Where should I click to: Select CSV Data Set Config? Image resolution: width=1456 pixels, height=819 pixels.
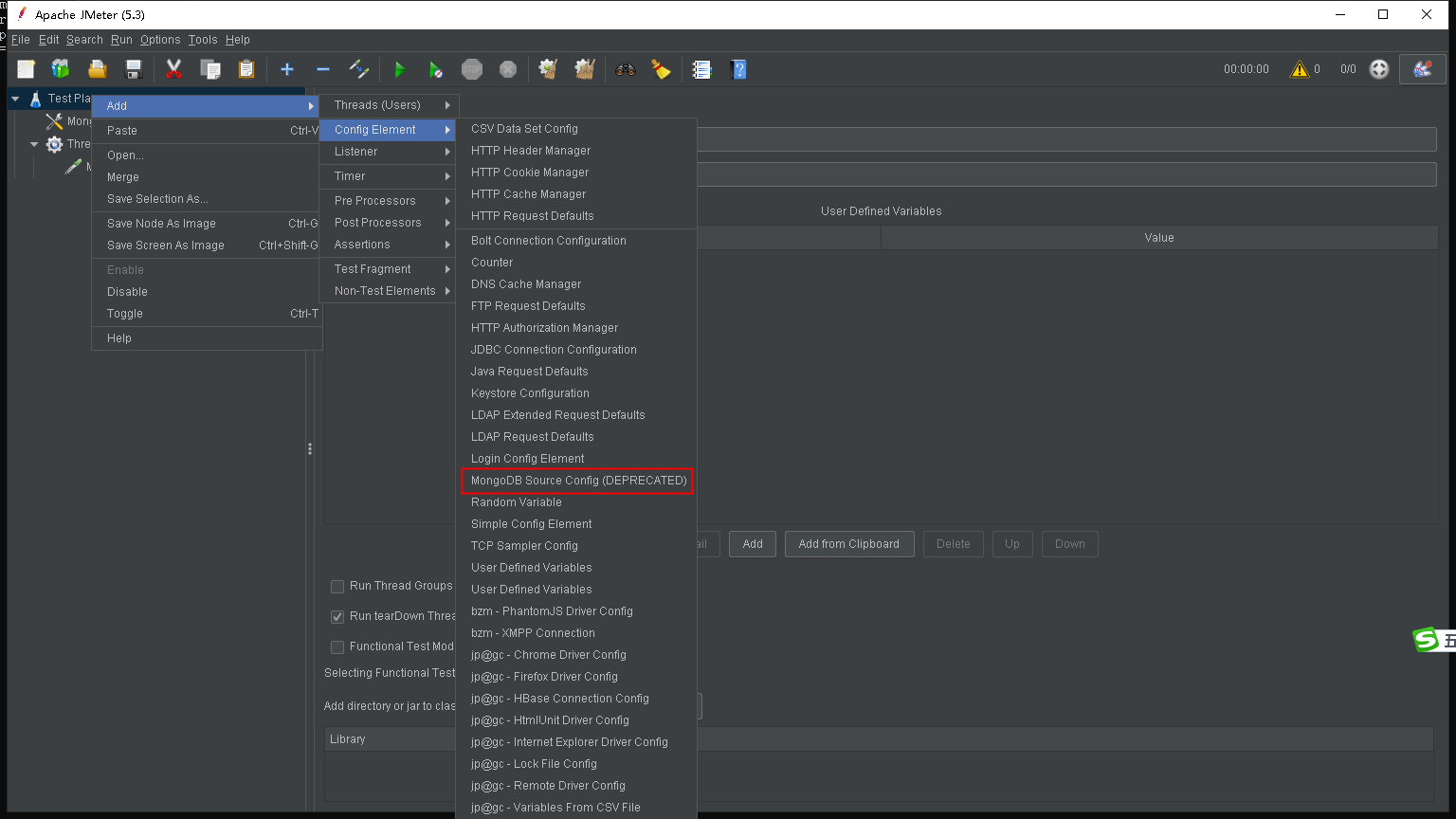pos(576,129)
